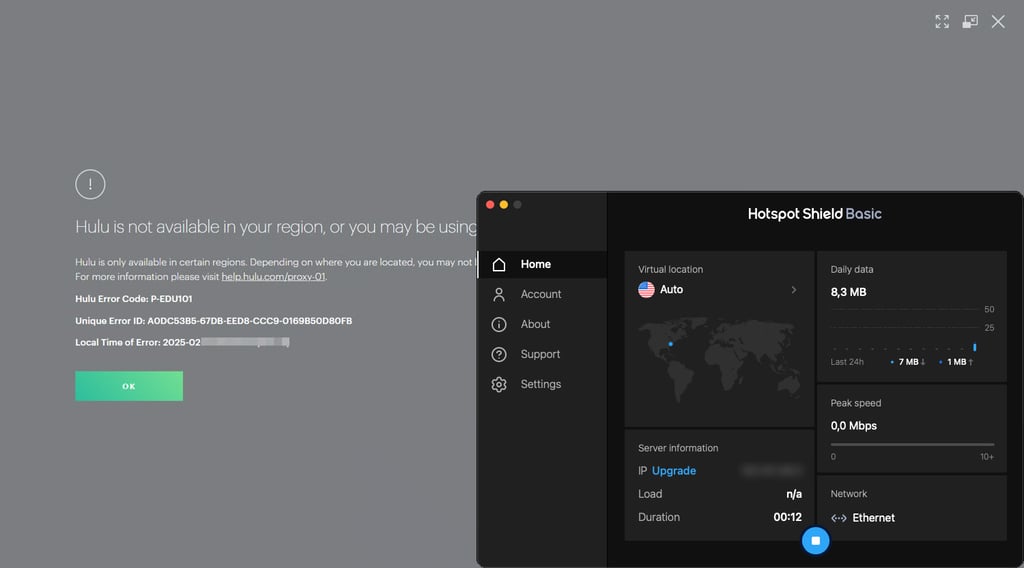Viewport: 1024px width, 568px height.
Task: Click the Unique Error ID text
Action: (x=214, y=321)
